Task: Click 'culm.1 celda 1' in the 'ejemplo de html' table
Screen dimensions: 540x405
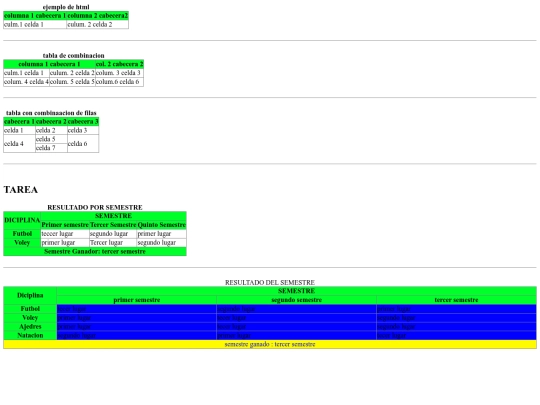Action: point(35,24)
